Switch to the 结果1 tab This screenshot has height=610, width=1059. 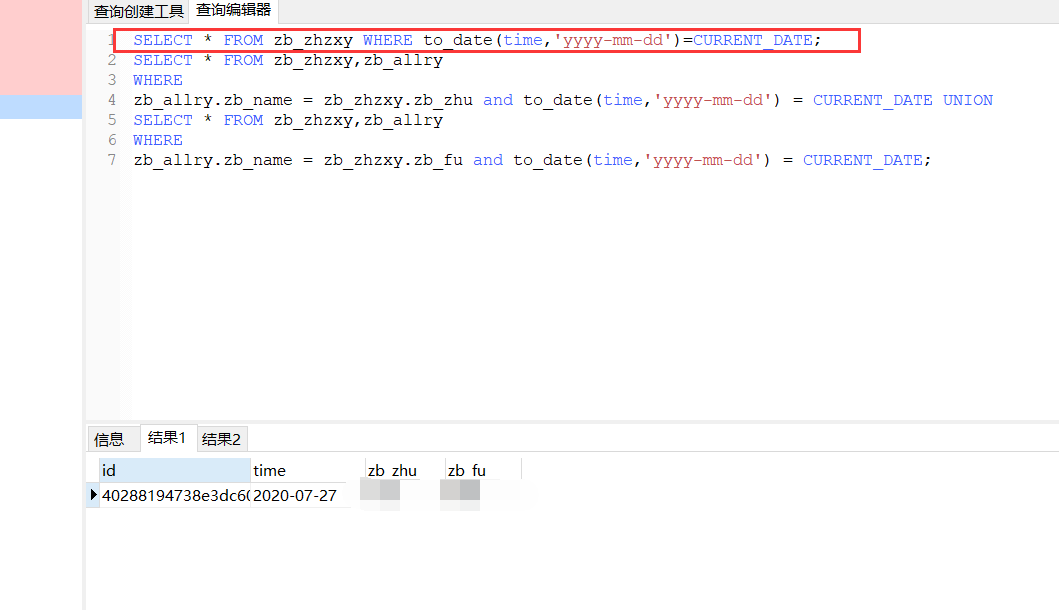(x=167, y=438)
